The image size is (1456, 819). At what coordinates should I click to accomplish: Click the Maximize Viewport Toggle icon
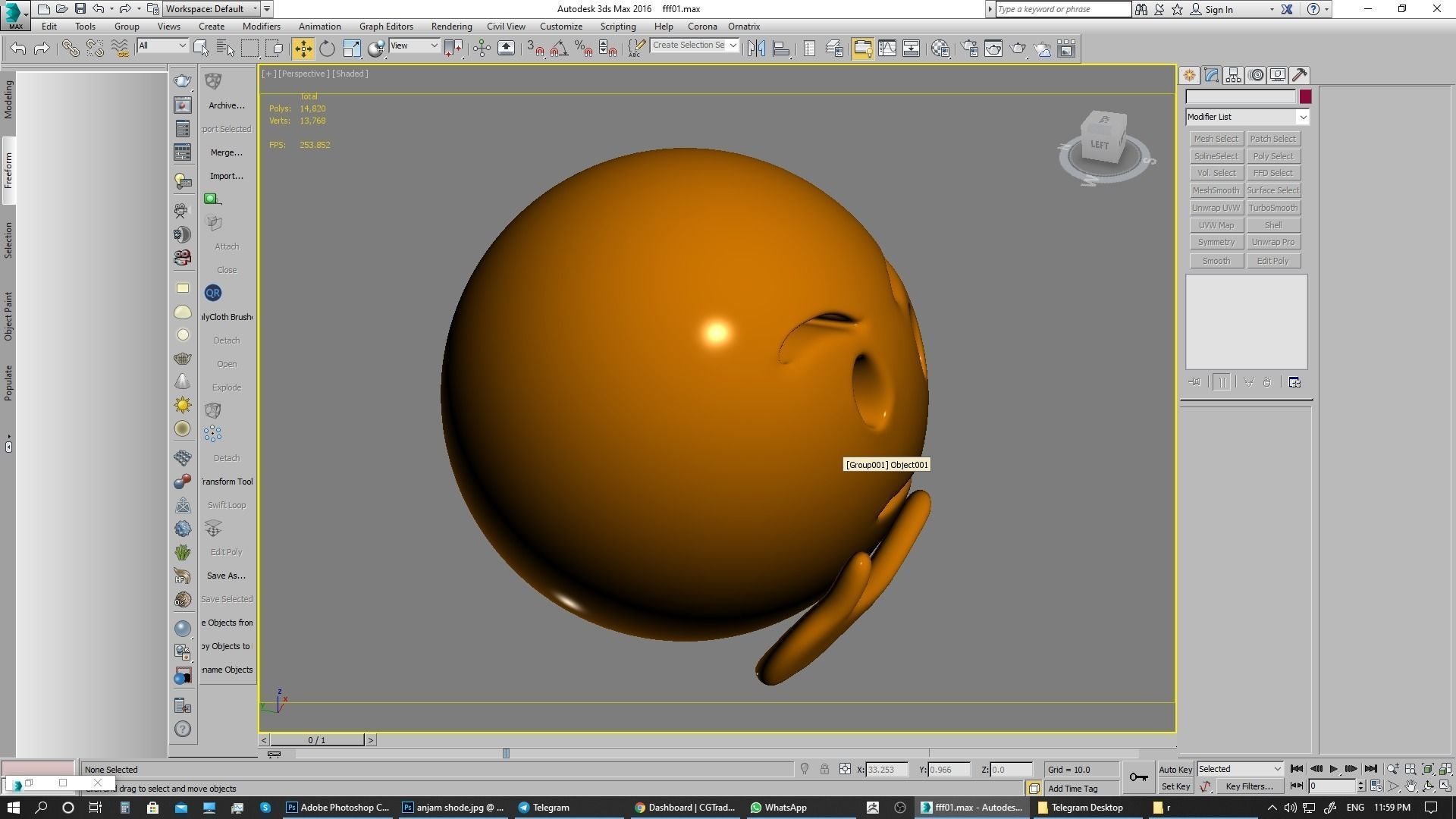[x=1445, y=786]
